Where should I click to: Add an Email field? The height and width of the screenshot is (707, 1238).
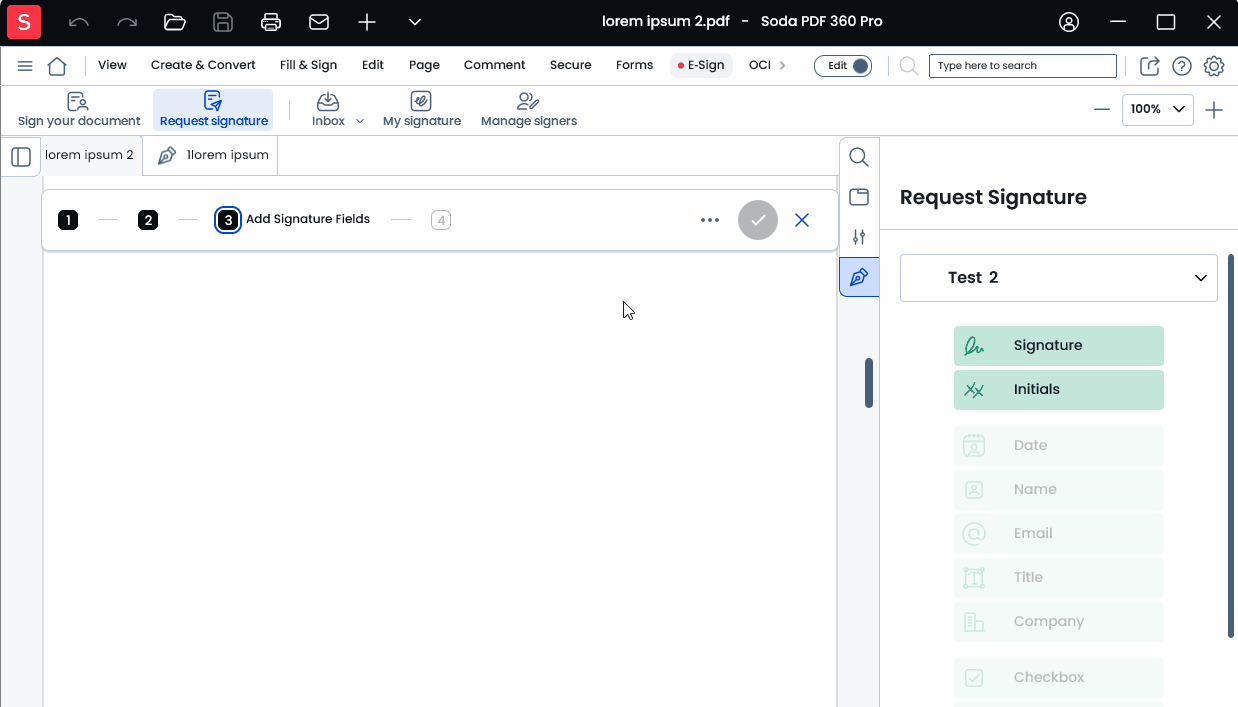(x=1059, y=534)
